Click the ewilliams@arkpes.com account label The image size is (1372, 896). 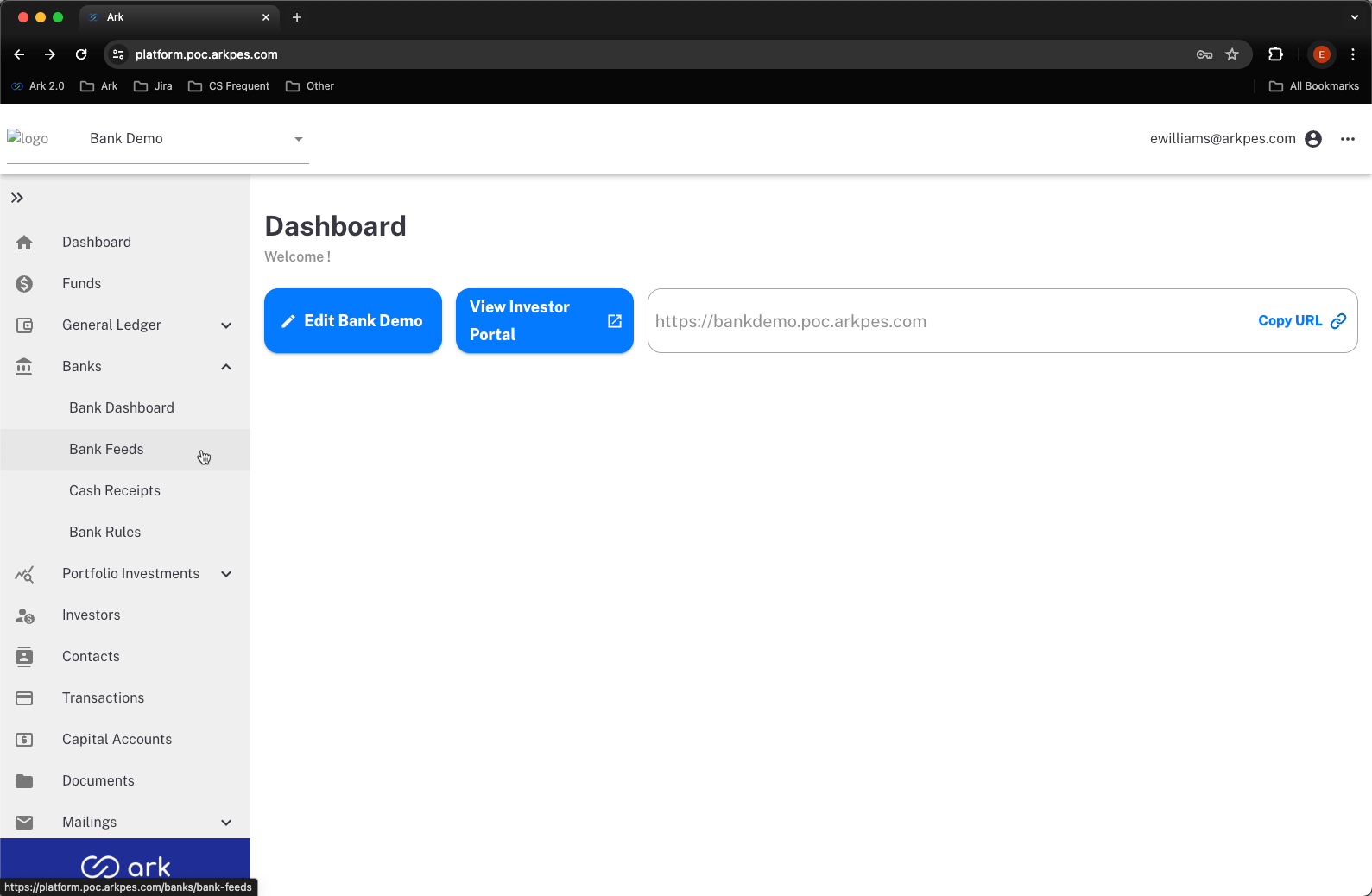click(1223, 139)
